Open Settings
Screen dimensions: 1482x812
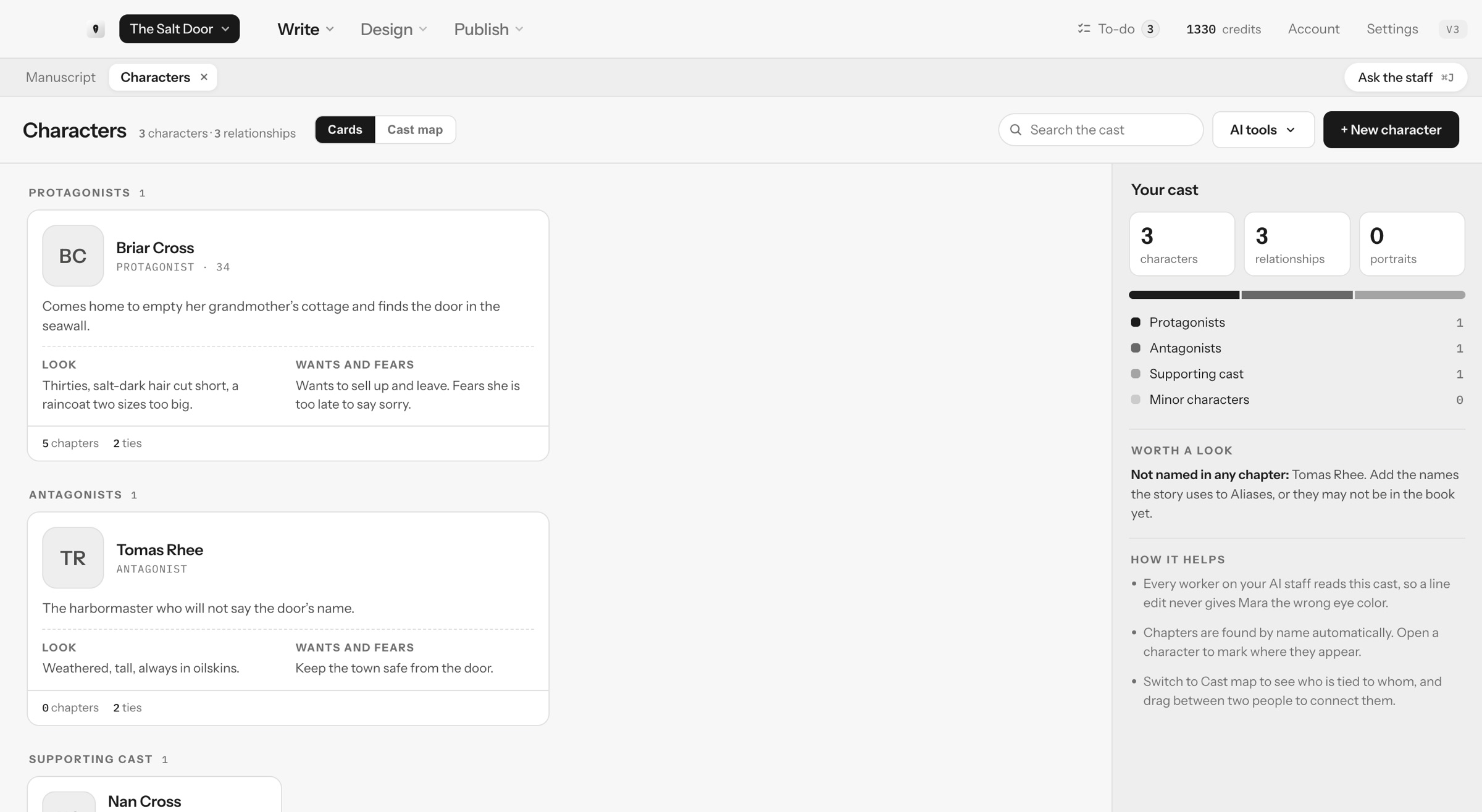click(x=1392, y=29)
